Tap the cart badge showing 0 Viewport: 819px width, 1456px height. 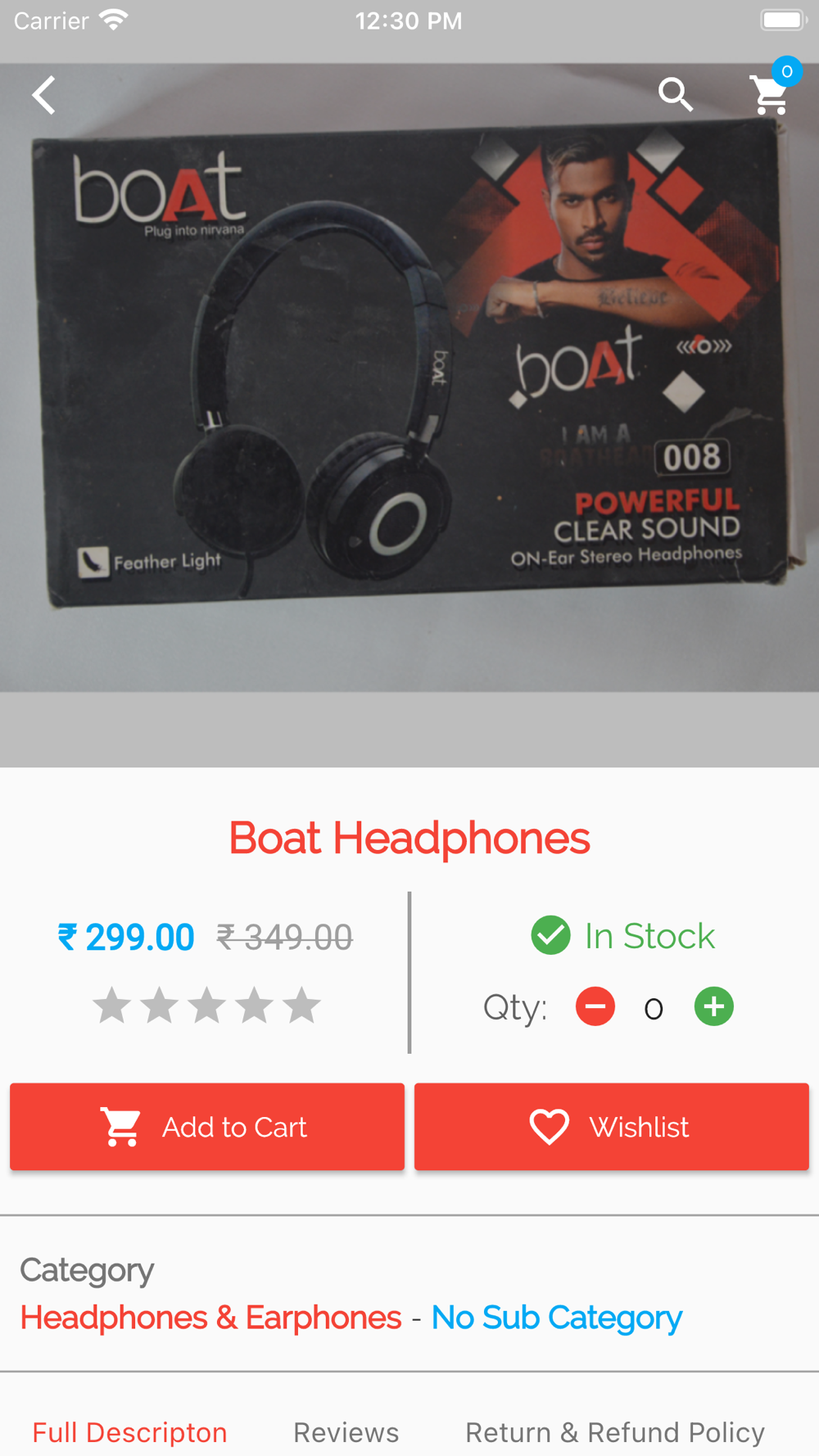[787, 72]
